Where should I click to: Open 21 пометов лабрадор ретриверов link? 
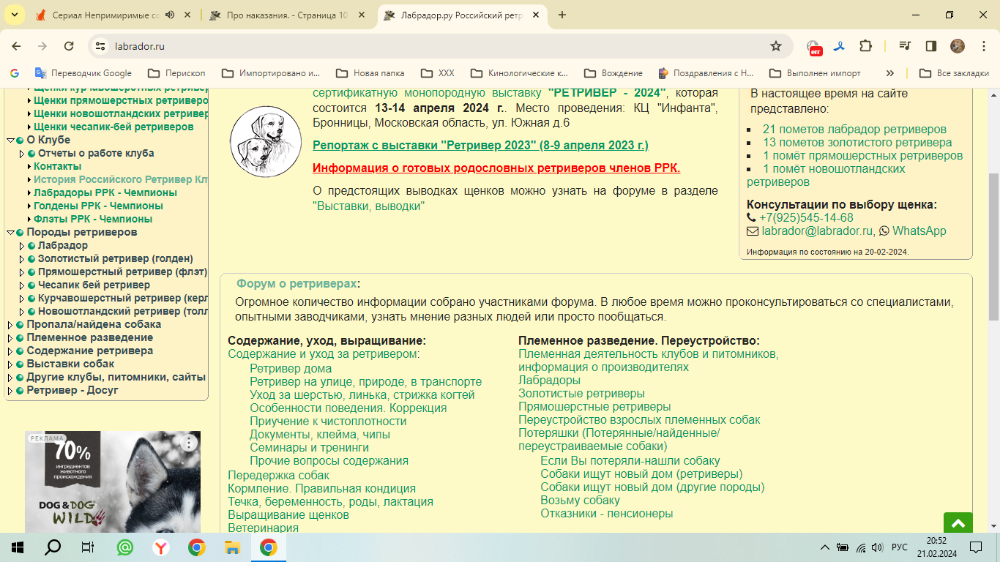click(855, 129)
